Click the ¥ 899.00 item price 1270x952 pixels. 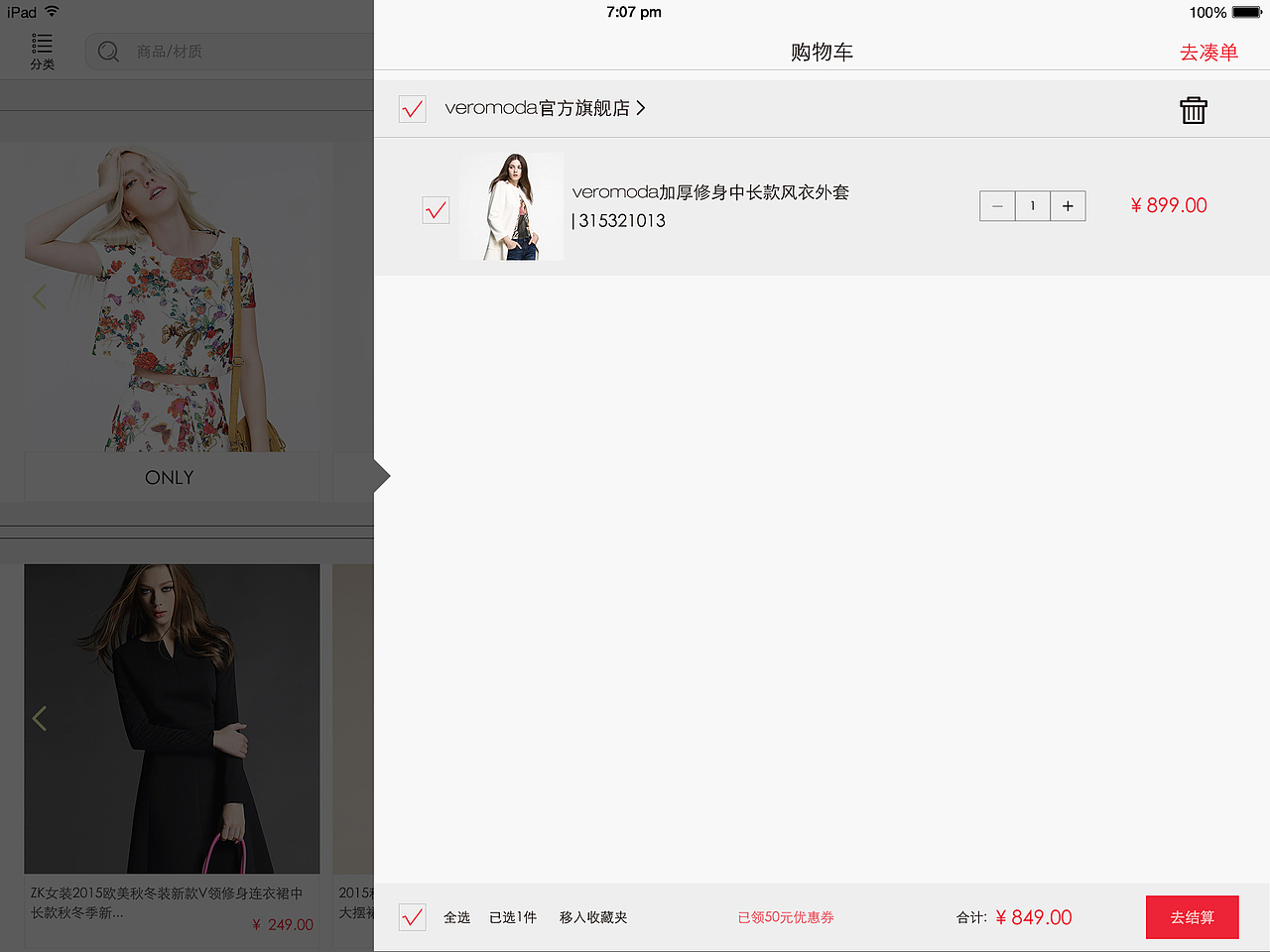[x=1169, y=205]
